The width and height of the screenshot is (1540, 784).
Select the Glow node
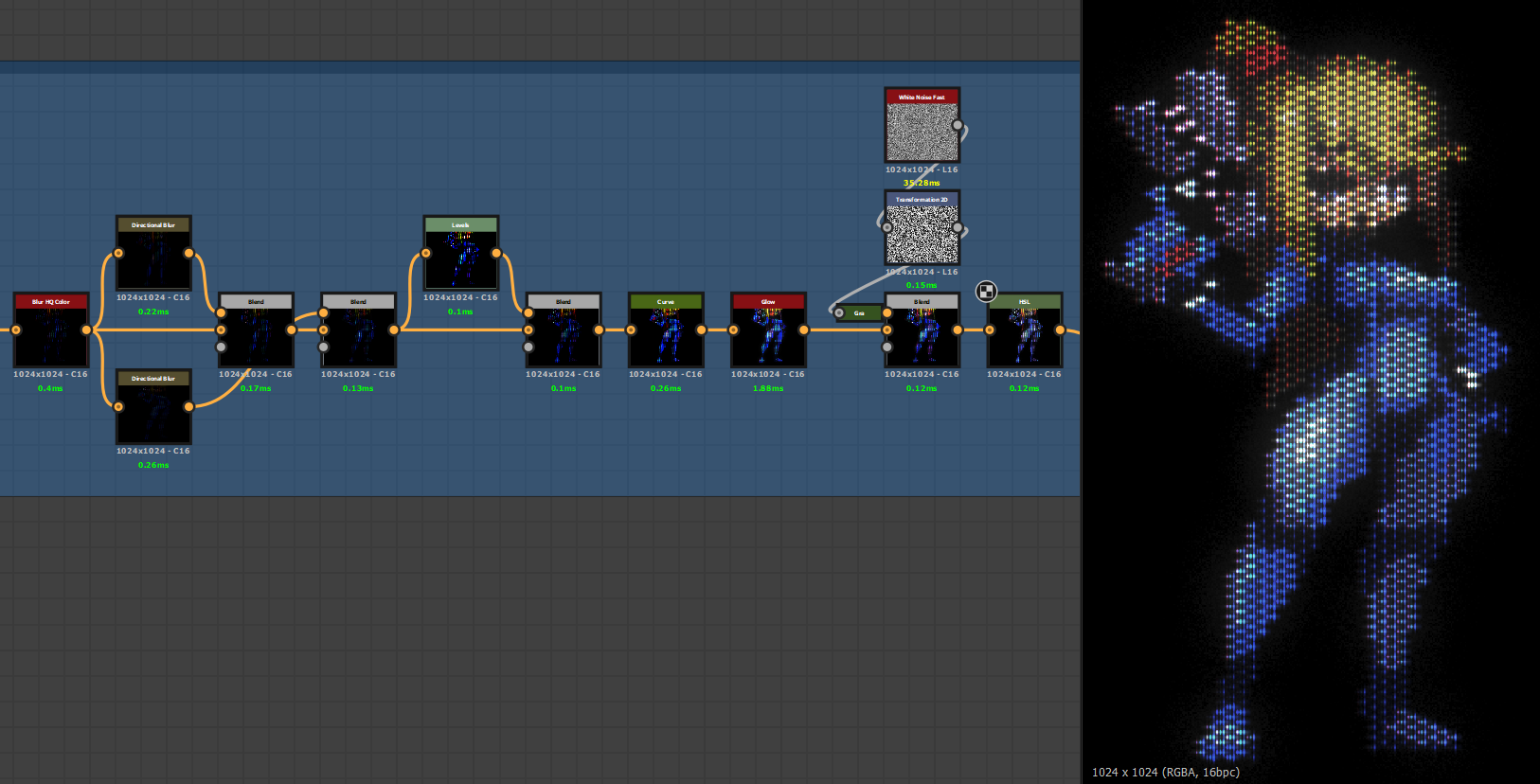point(768,330)
